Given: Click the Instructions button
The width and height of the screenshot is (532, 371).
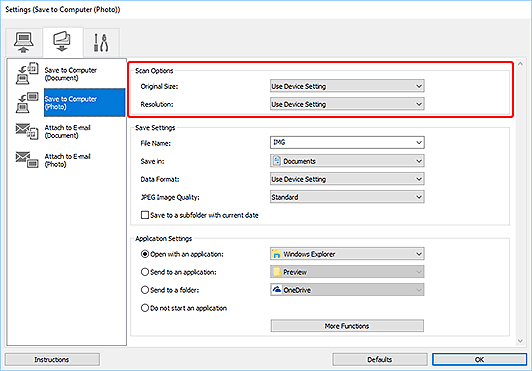Looking at the screenshot, I should click(x=52, y=359).
